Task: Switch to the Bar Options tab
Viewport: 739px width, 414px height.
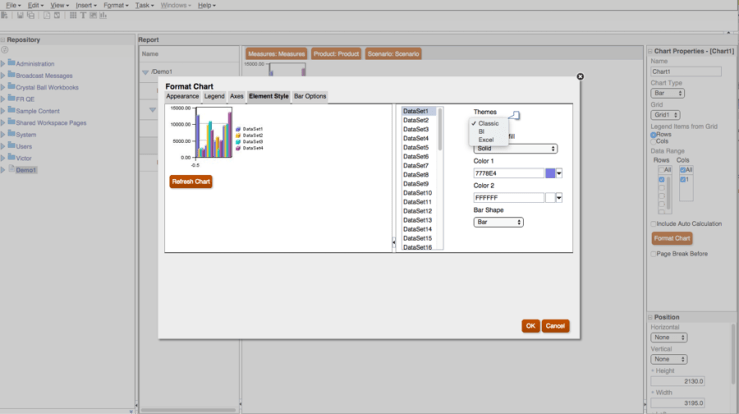Action: click(309, 96)
